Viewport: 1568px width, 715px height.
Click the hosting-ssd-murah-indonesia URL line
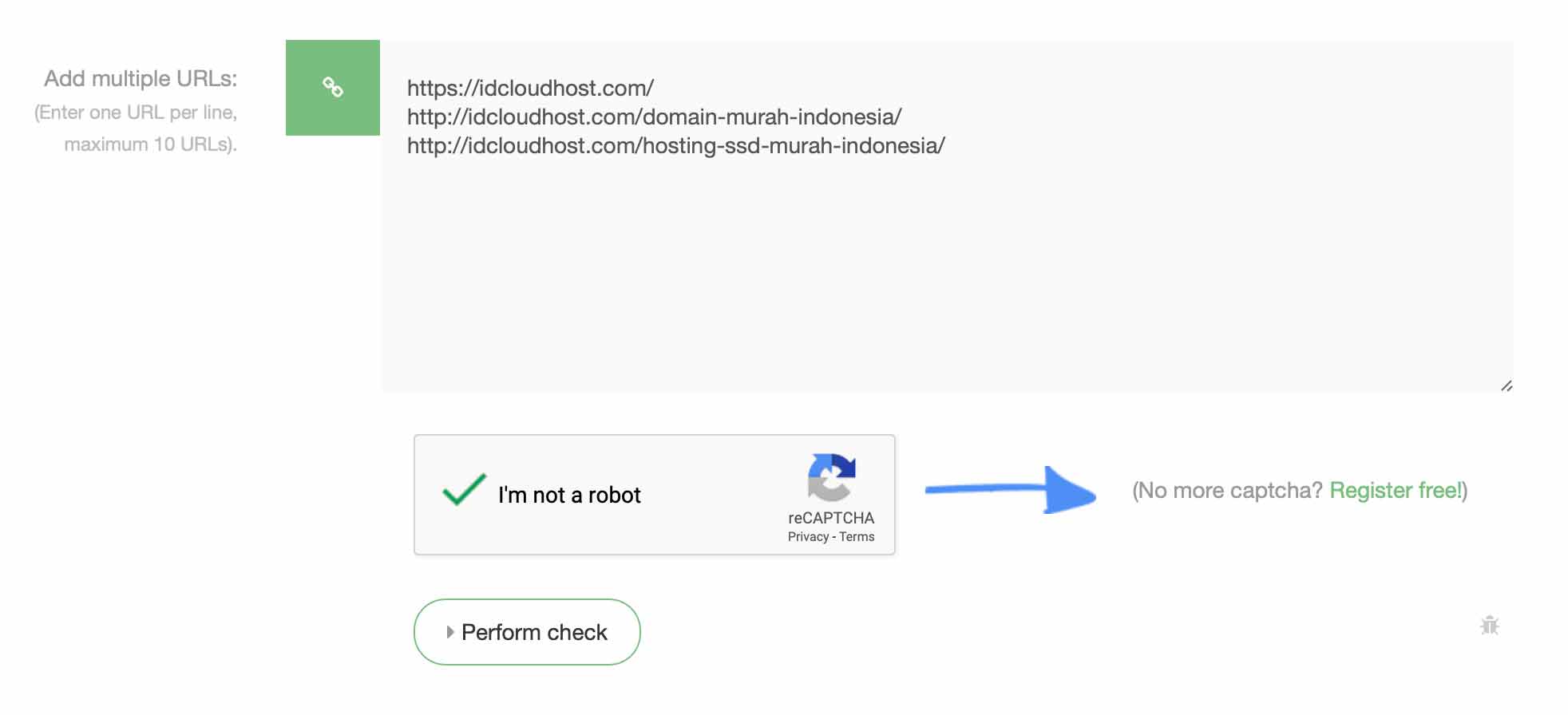tap(675, 146)
